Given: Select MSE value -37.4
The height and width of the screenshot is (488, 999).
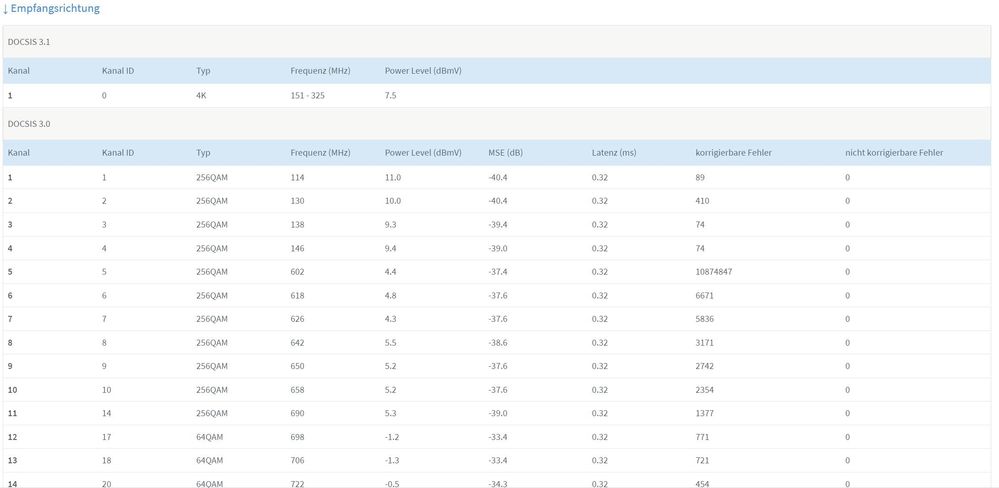Looking at the screenshot, I should point(498,271).
